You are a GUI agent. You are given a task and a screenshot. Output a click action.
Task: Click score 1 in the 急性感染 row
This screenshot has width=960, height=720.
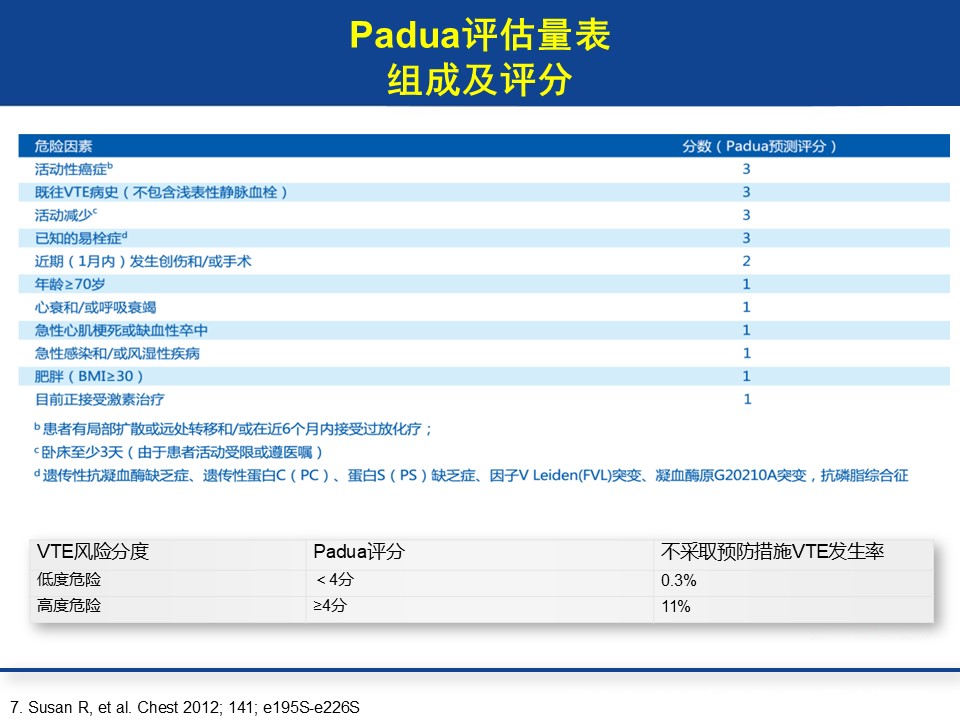[746, 353]
